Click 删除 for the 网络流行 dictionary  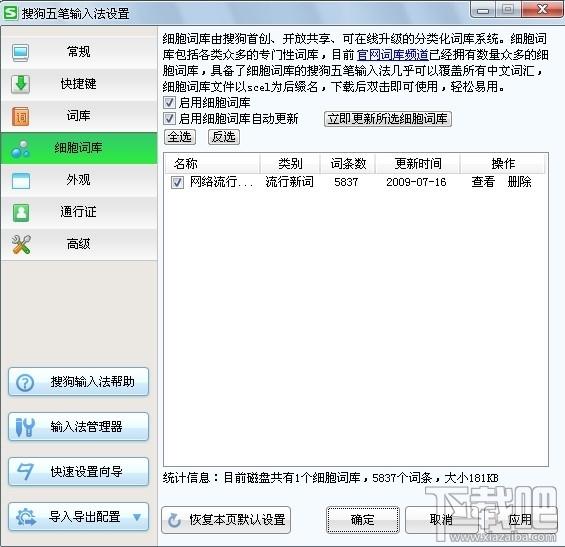(x=519, y=182)
